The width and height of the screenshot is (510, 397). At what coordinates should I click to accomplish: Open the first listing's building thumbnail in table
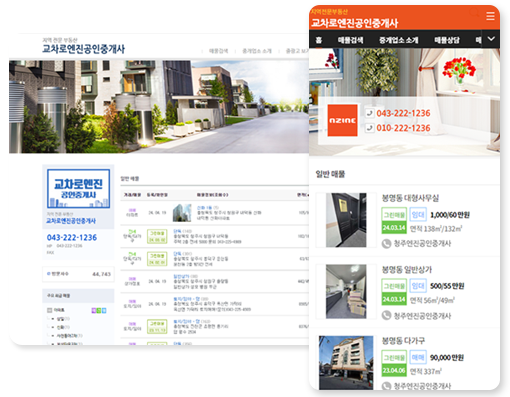(182, 213)
